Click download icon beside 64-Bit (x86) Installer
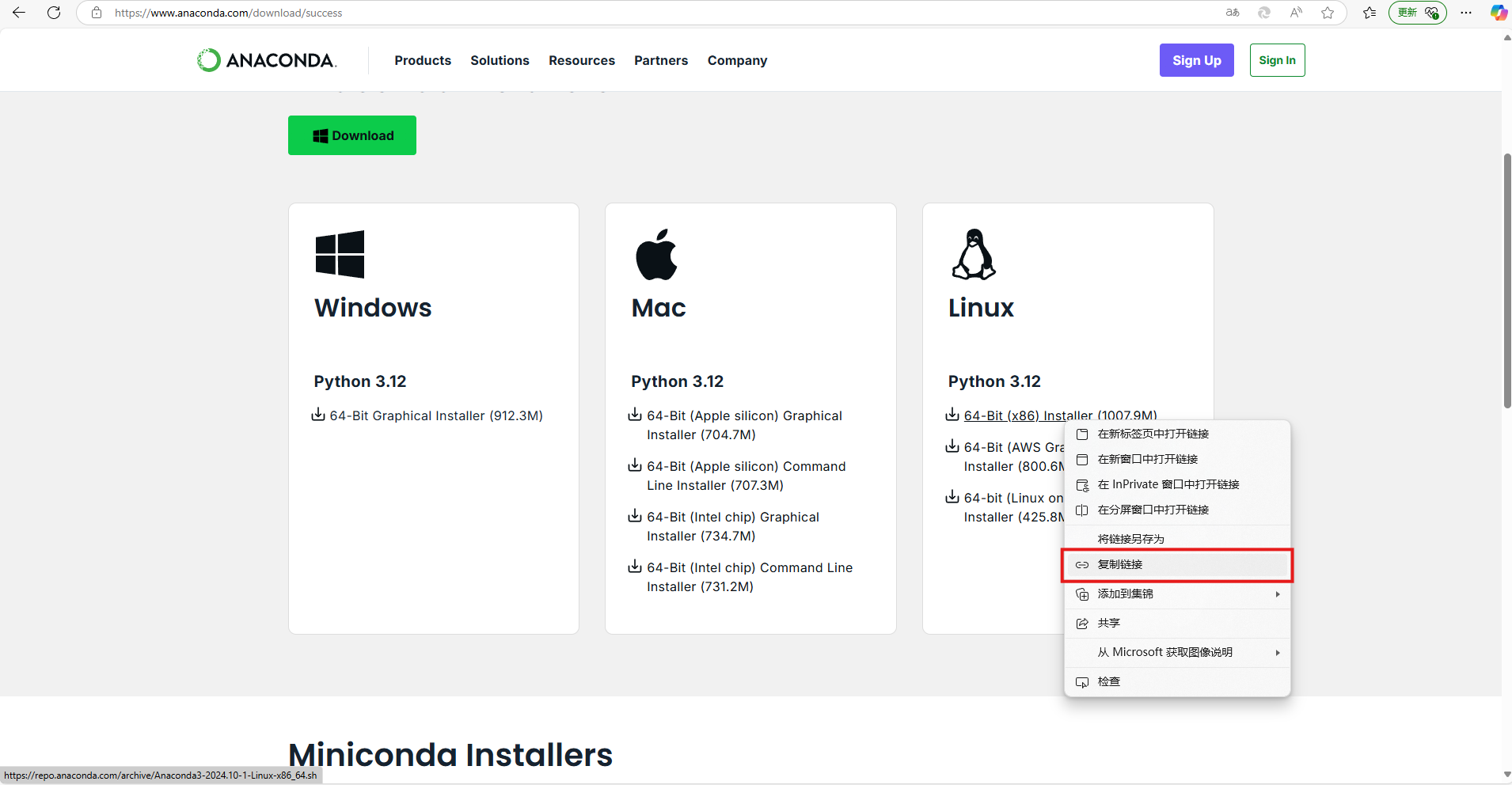1512x785 pixels. (952, 415)
